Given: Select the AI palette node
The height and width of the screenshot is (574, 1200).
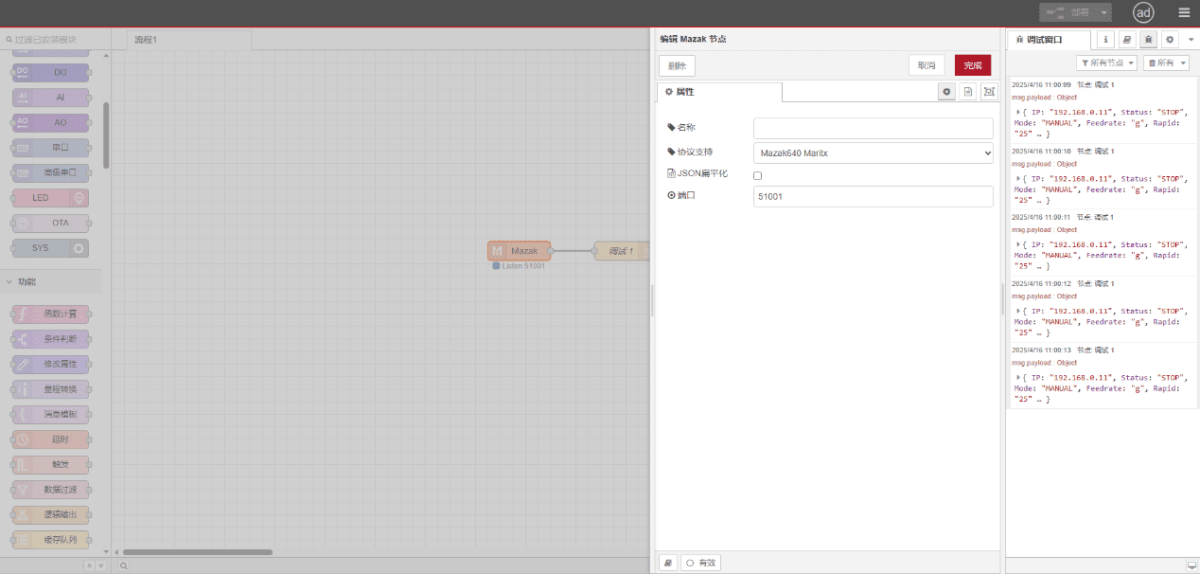Looking at the screenshot, I should [x=51, y=98].
